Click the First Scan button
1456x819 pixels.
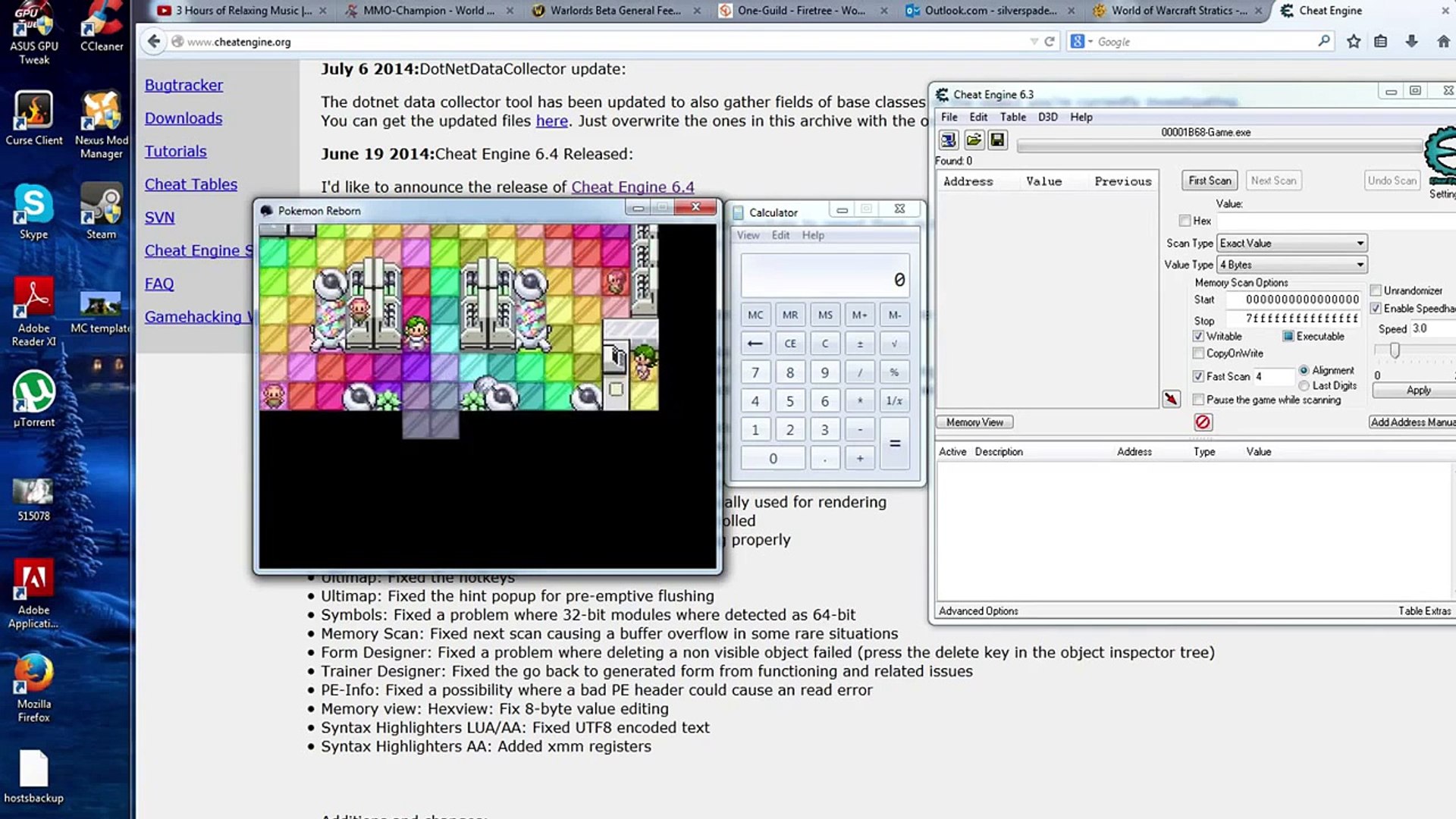click(1210, 180)
